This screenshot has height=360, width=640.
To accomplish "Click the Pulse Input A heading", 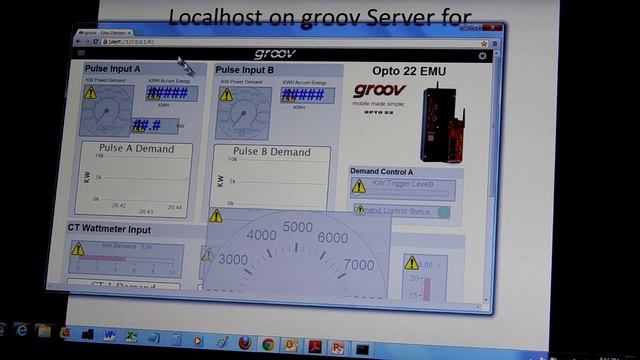I will coord(112,69).
